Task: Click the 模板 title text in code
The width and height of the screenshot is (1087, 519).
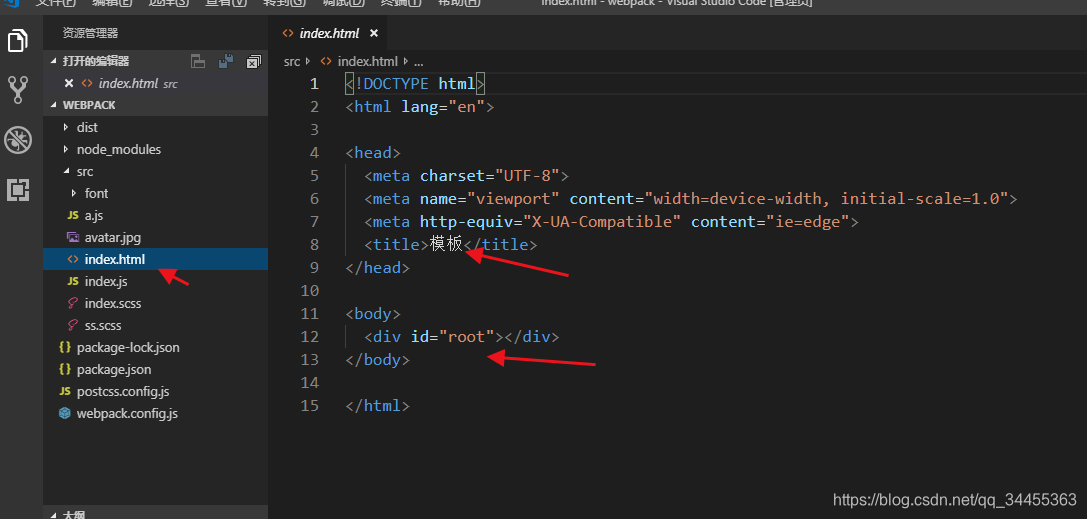Action: (446, 245)
